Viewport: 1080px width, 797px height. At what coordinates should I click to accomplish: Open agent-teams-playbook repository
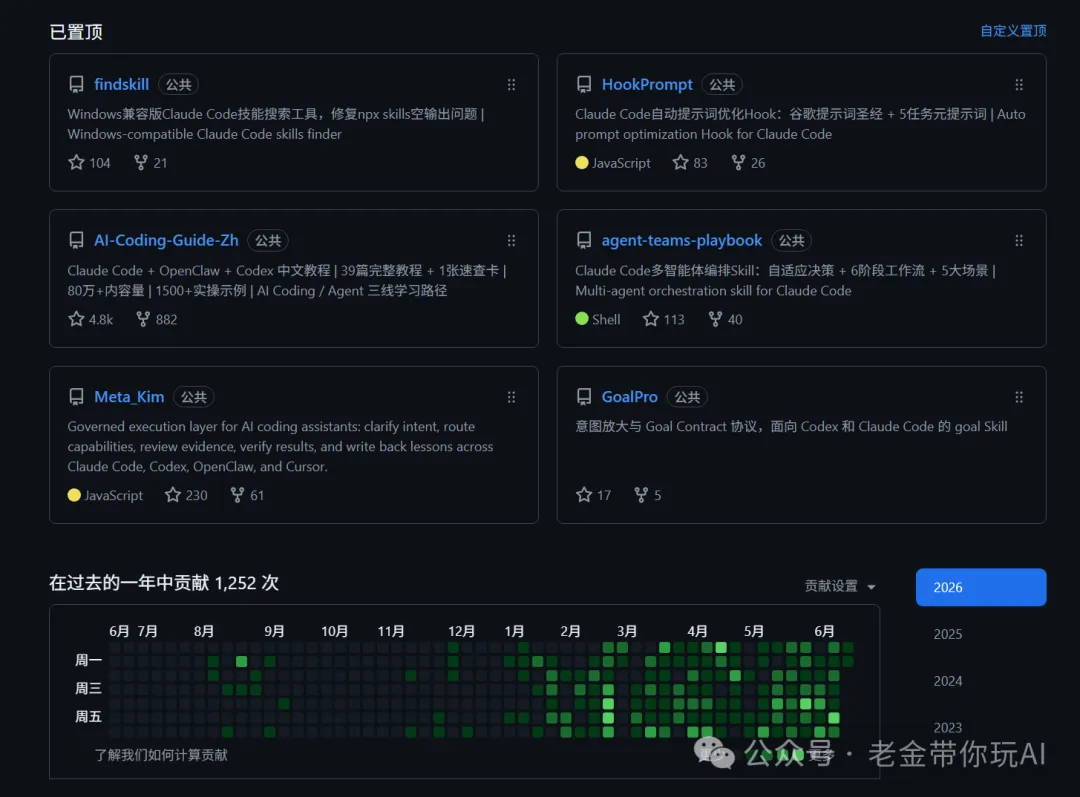tap(681, 240)
